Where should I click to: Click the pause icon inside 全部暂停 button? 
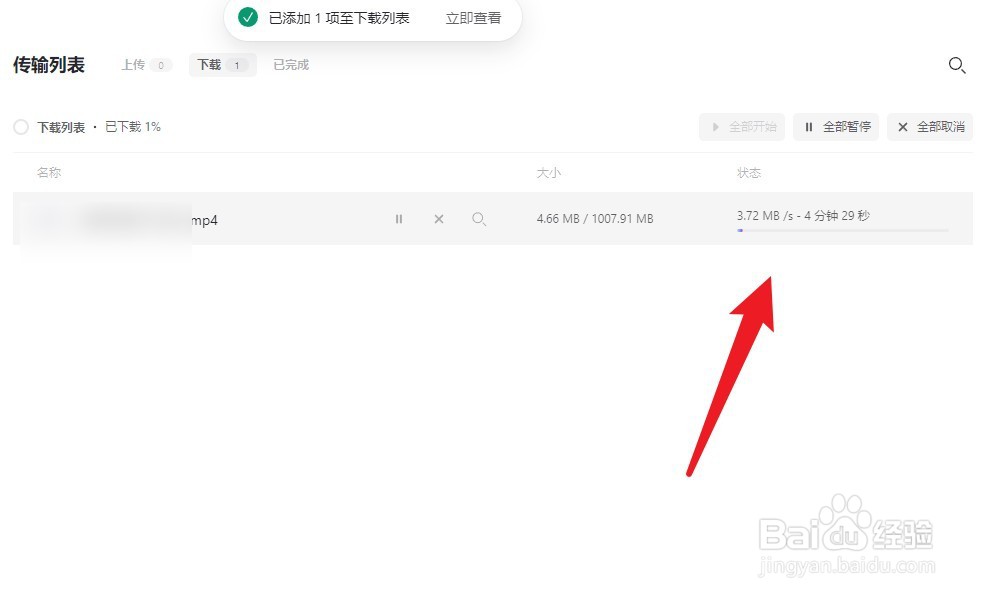coord(809,127)
